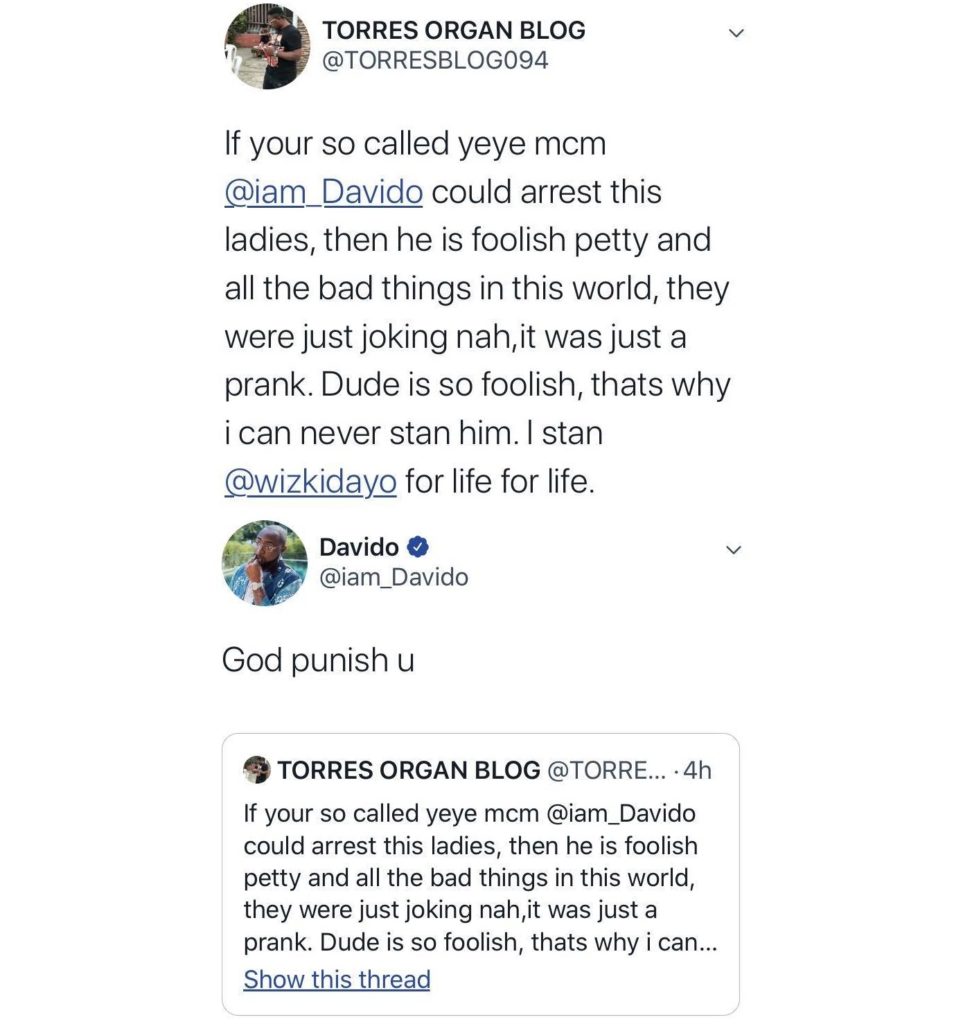Click "Show this thread" link
This screenshot has height=1024, width=963.
pos(337,979)
